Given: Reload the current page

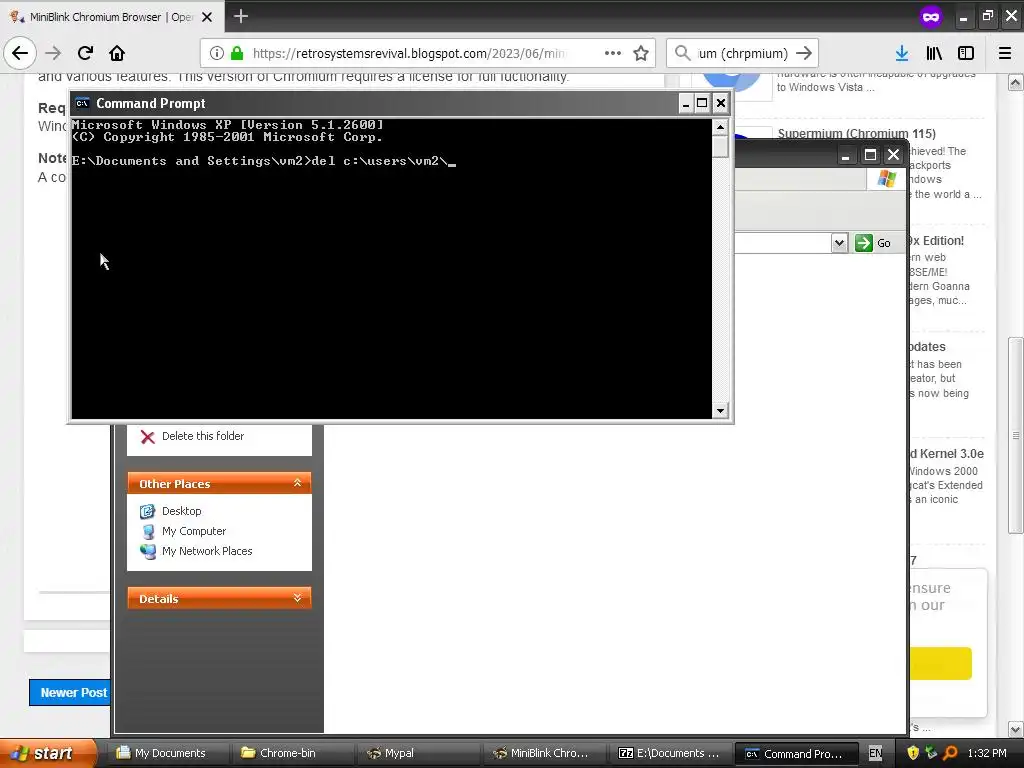Looking at the screenshot, I should [x=85, y=53].
